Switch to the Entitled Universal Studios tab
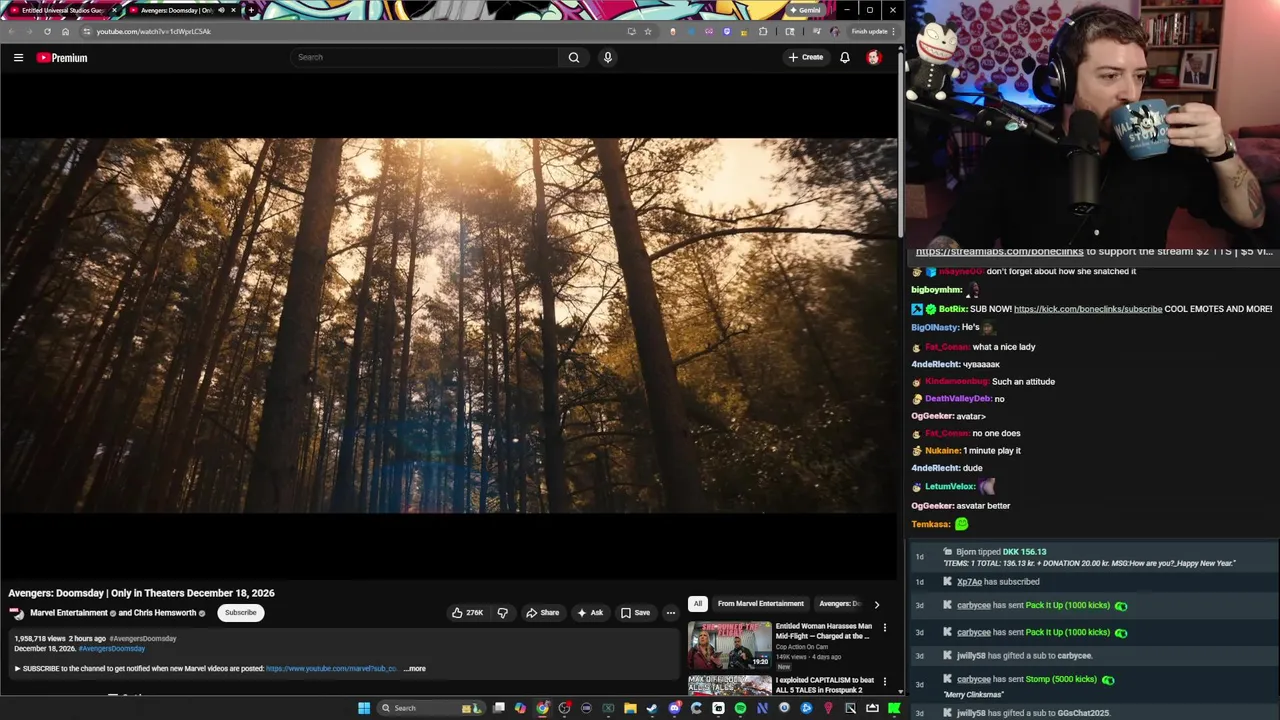The width and height of the screenshot is (1280, 720). [x=62, y=10]
